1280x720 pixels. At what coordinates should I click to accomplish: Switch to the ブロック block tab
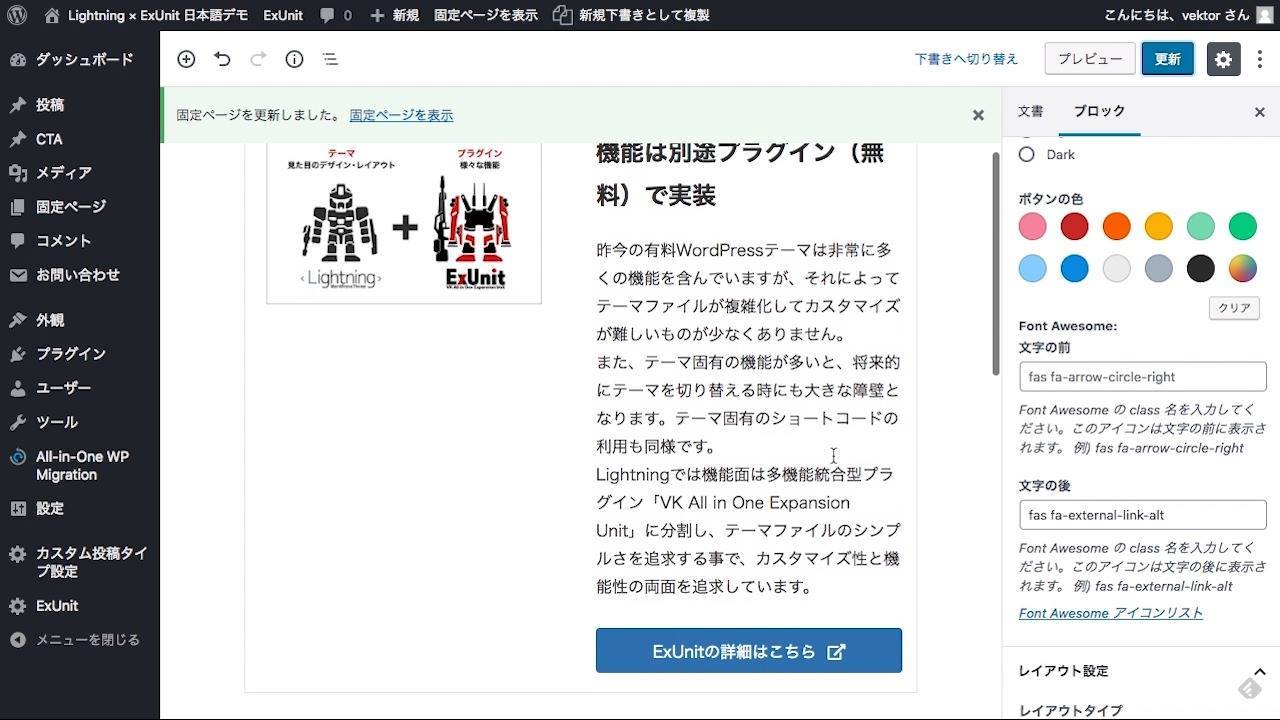(x=1099, y=111)
